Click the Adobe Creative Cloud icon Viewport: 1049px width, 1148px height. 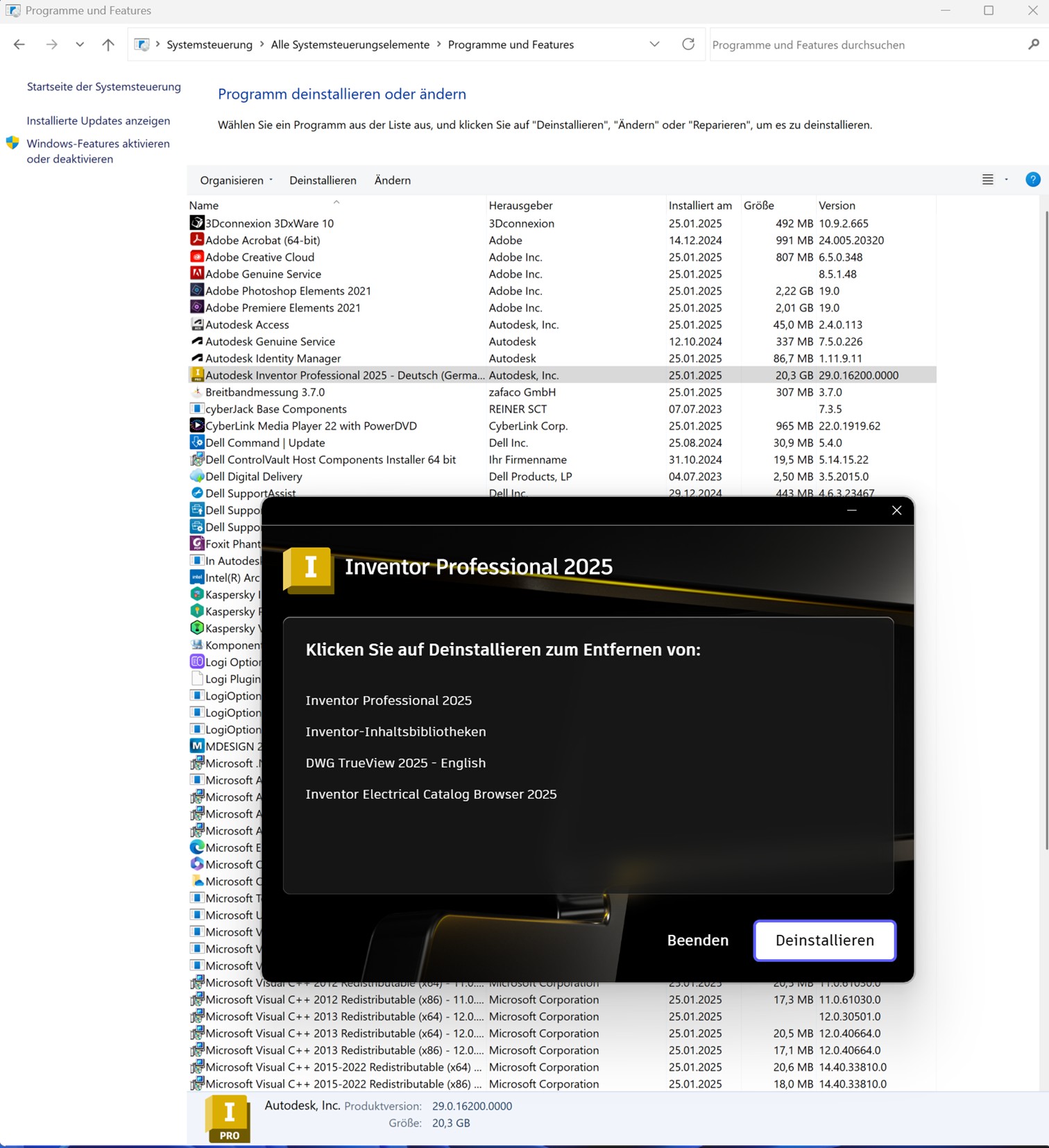(197, 257)
